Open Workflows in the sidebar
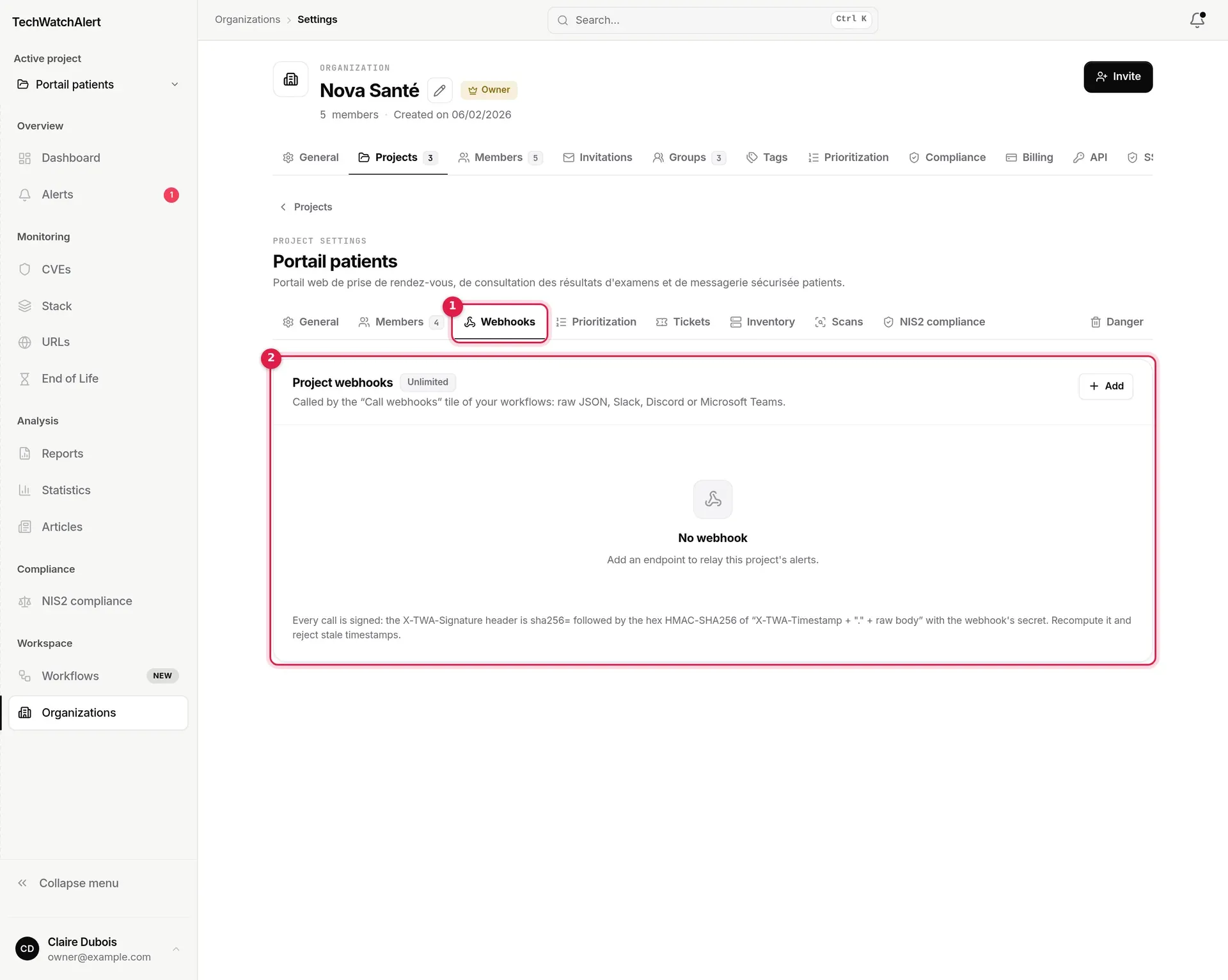This screenshot has width=1228, height=980. click(98, 676)
